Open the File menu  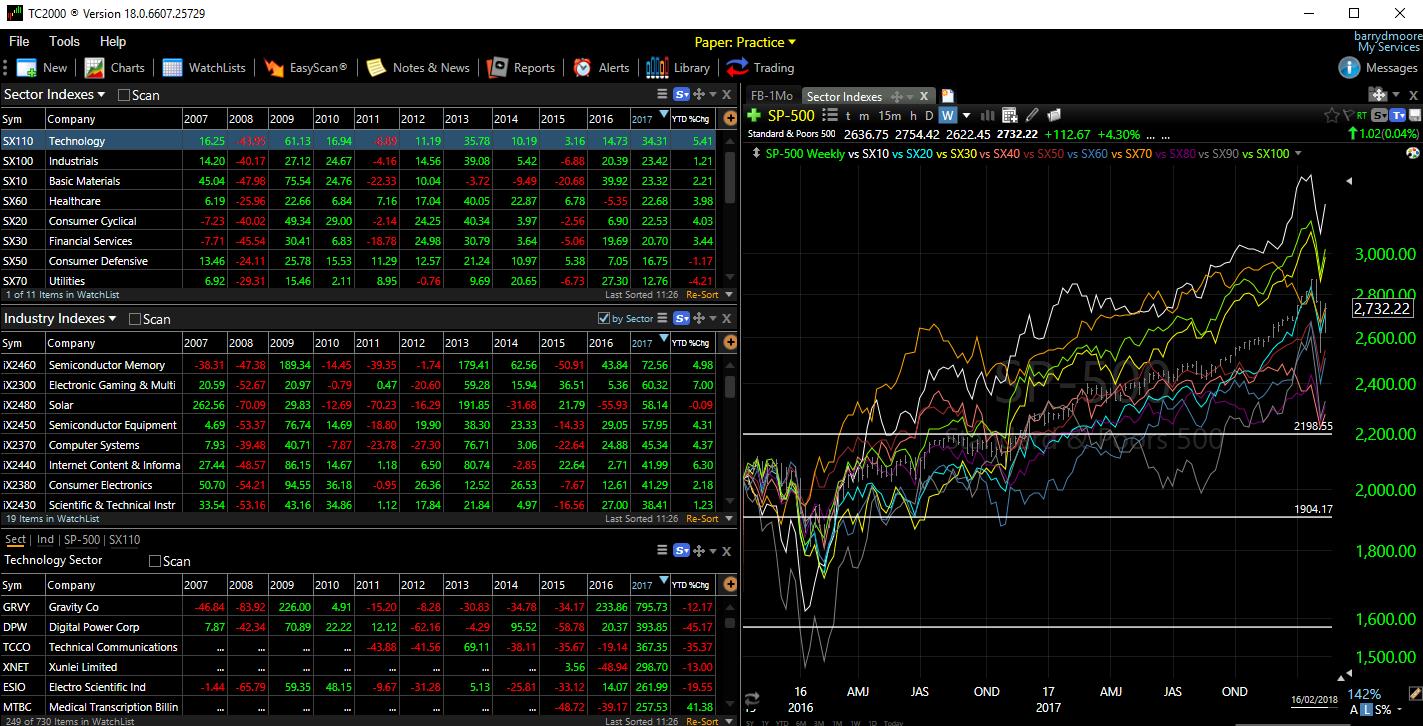tap(19, 41)
